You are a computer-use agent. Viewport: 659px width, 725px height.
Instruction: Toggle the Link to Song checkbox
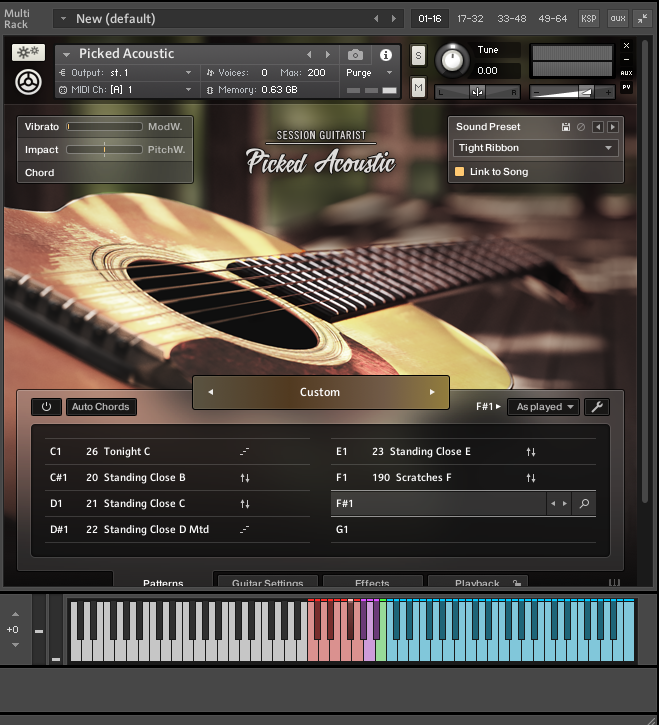pos(459,172)
